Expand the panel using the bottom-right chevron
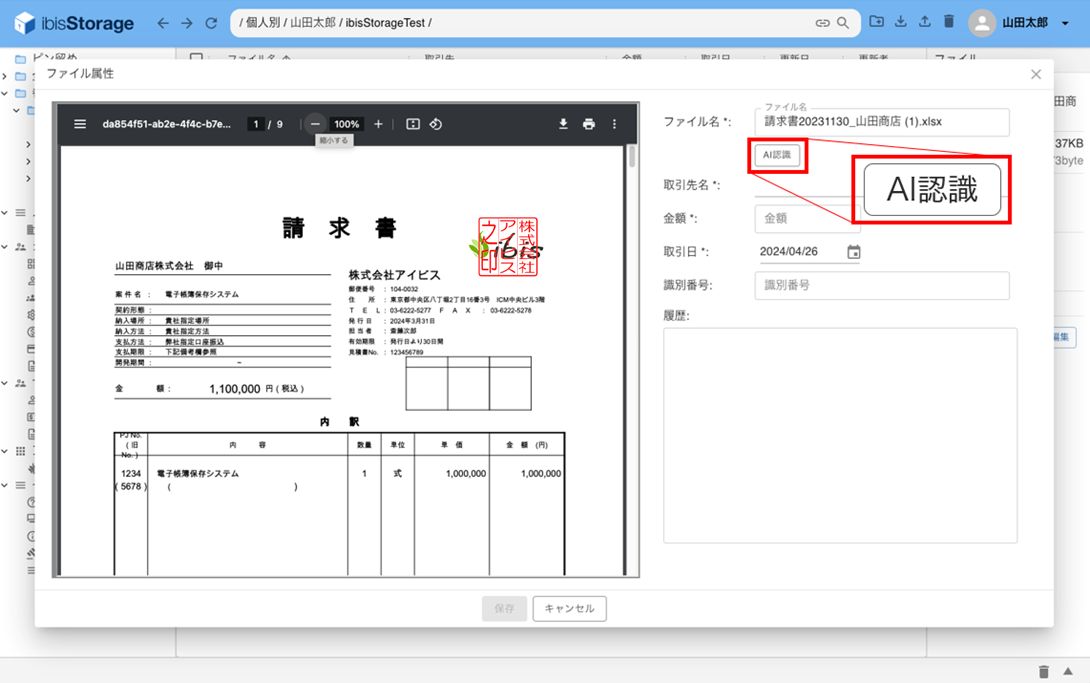The width and height of the screenshot is (1090, 683). 1068,672
